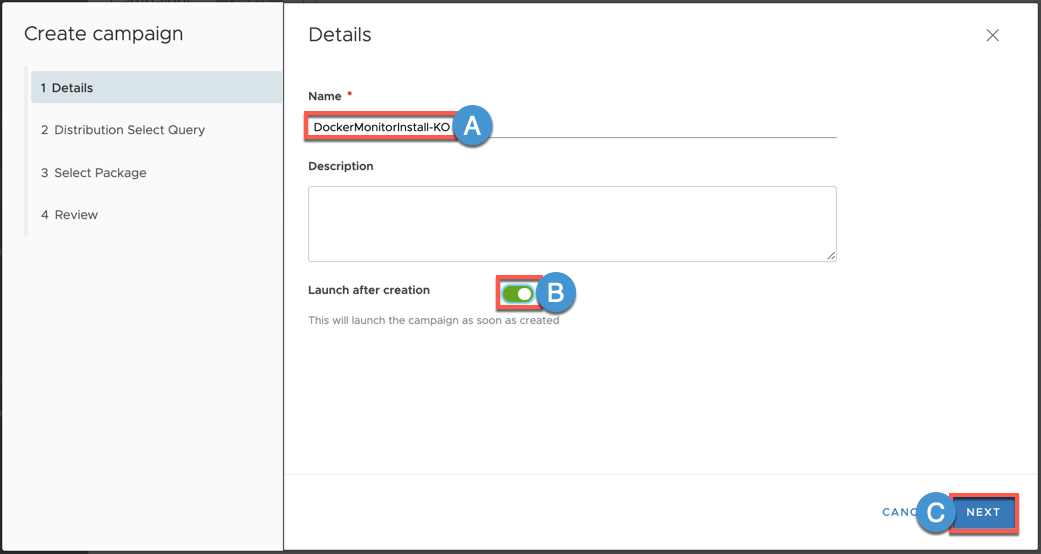1041x554 pixels.
Task: Click the blue A annotation badge
Action: 472,127
